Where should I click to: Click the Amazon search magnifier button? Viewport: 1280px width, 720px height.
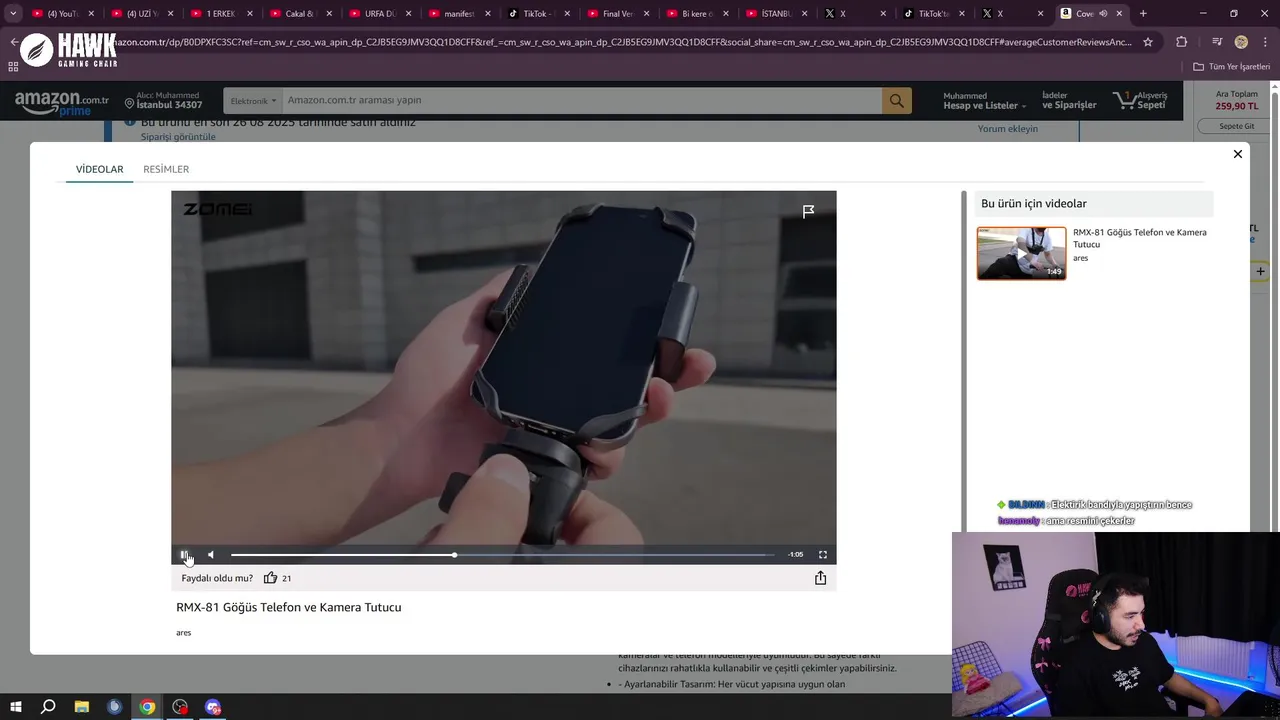pos(896,101)
